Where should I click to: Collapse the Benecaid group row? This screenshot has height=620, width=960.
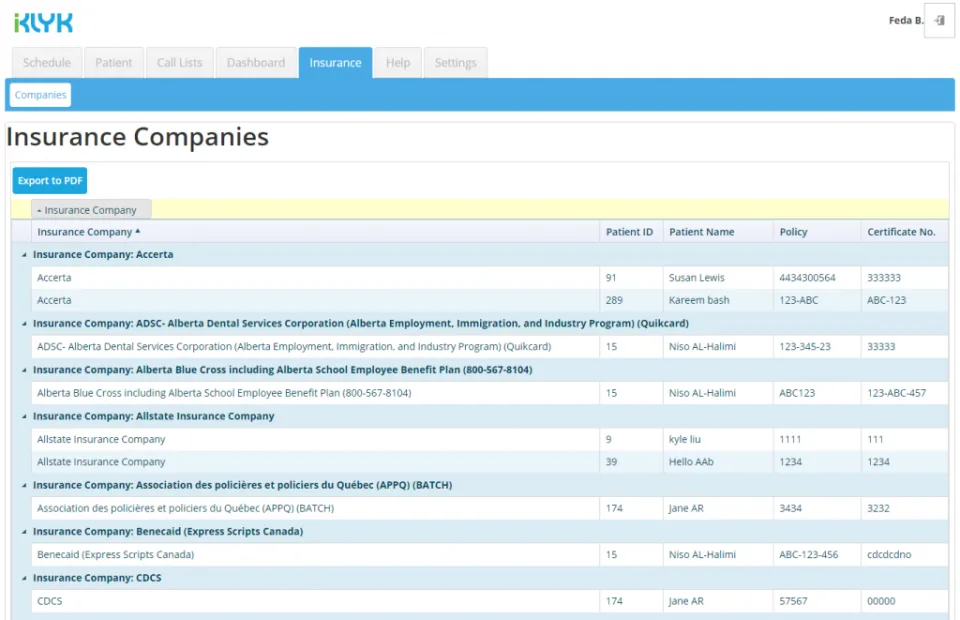pyautogui.click(x=24, y=532)
